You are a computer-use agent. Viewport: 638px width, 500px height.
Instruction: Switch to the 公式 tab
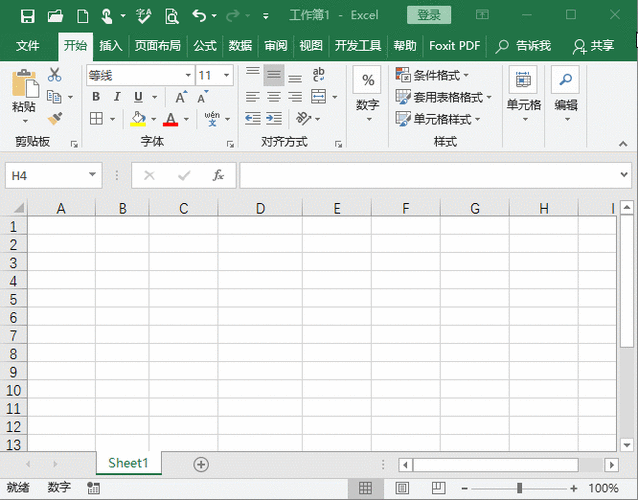[x=205, y=46]
